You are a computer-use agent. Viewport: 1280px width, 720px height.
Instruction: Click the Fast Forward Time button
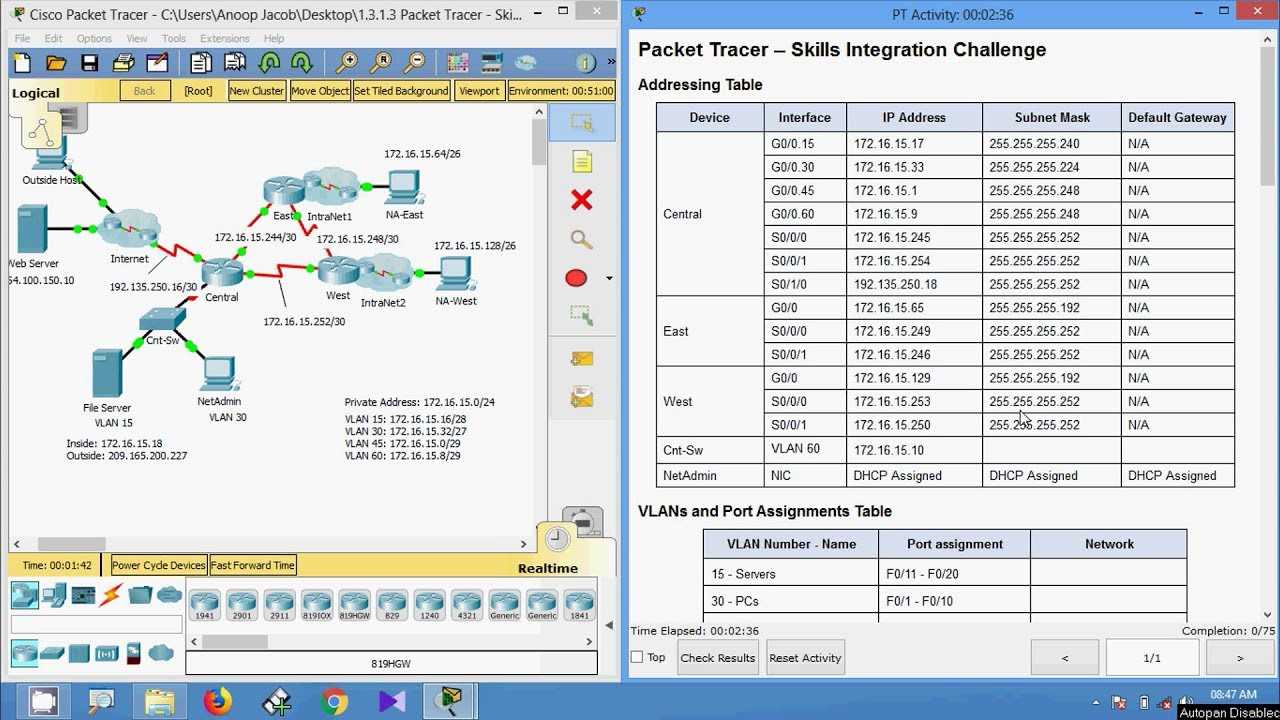pos(253,565)
